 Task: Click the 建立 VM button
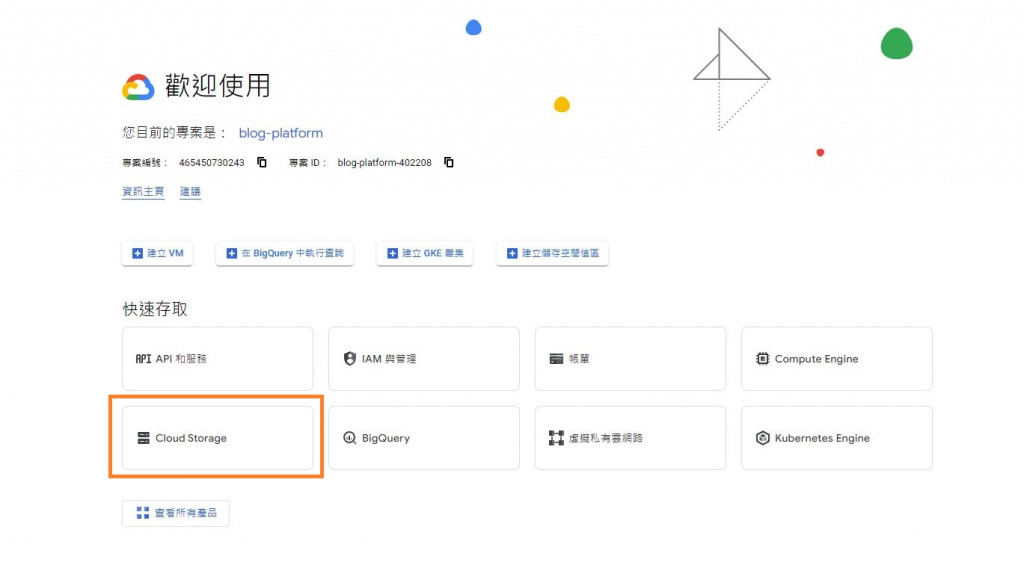(157, 253)
